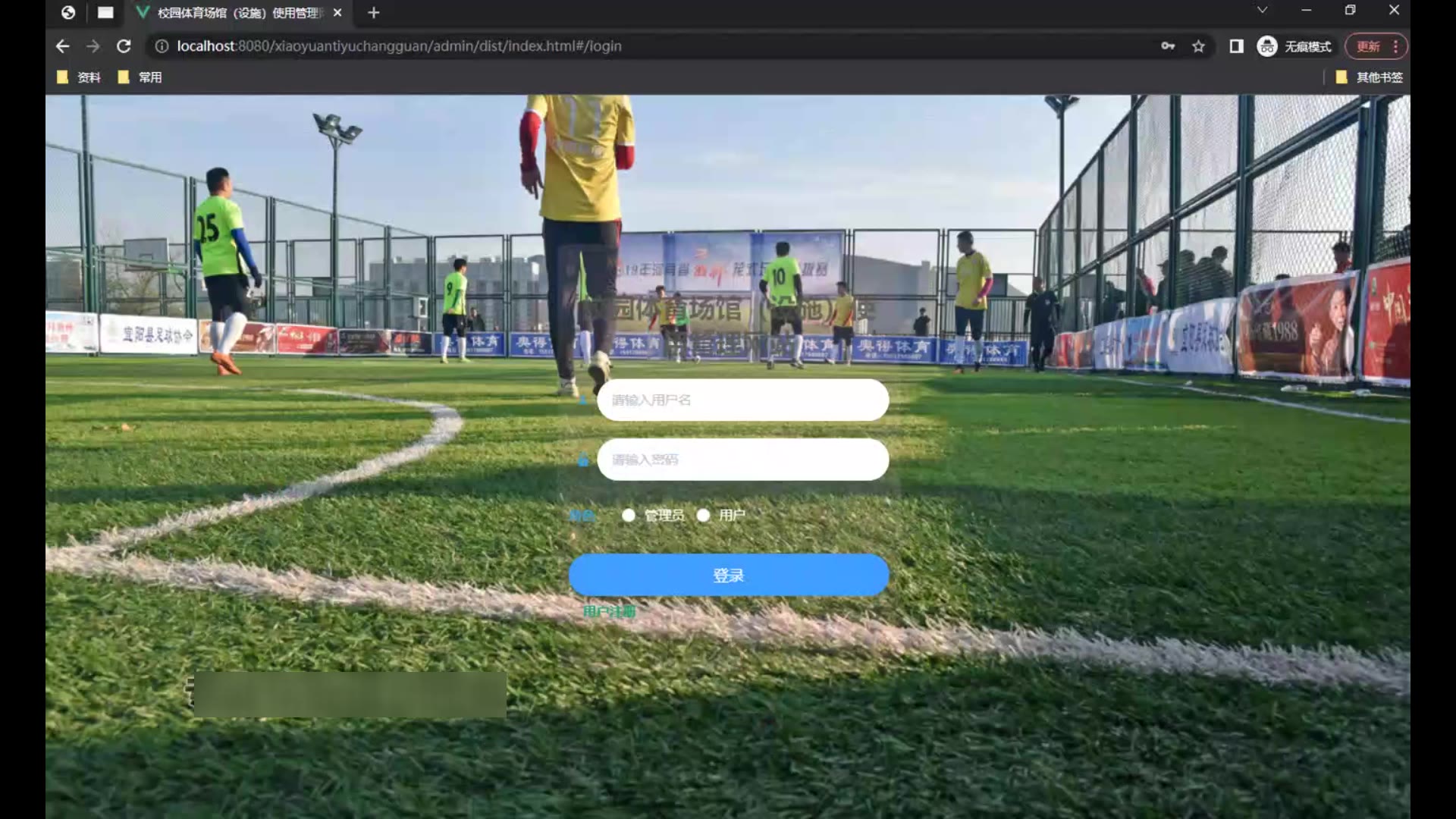Select the 管理员 radio button
Viewport: 1456px width, 819px height.
point(629,516)
